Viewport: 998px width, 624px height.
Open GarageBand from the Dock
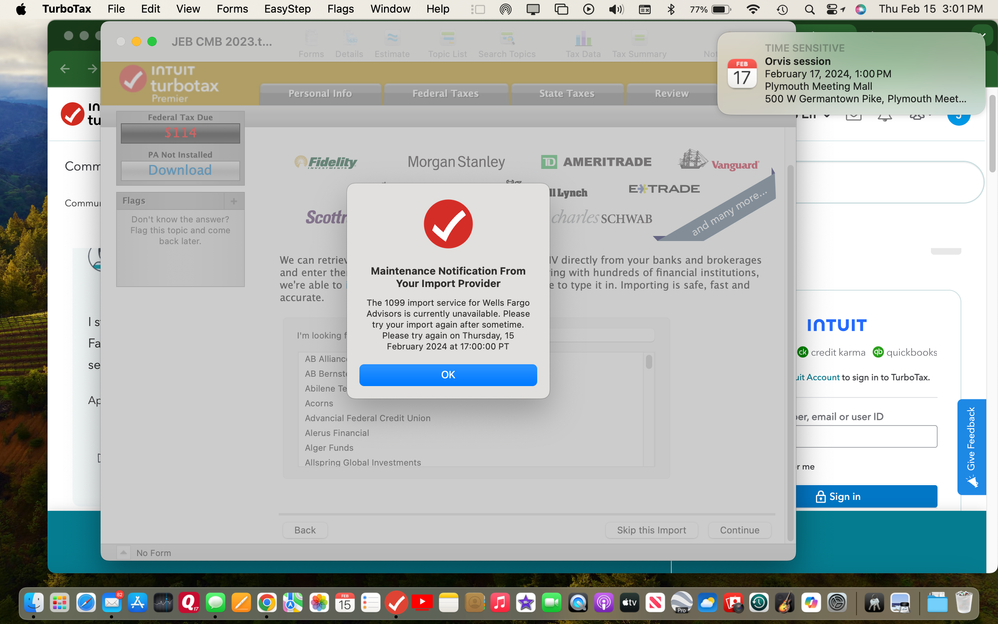point(785,602)
